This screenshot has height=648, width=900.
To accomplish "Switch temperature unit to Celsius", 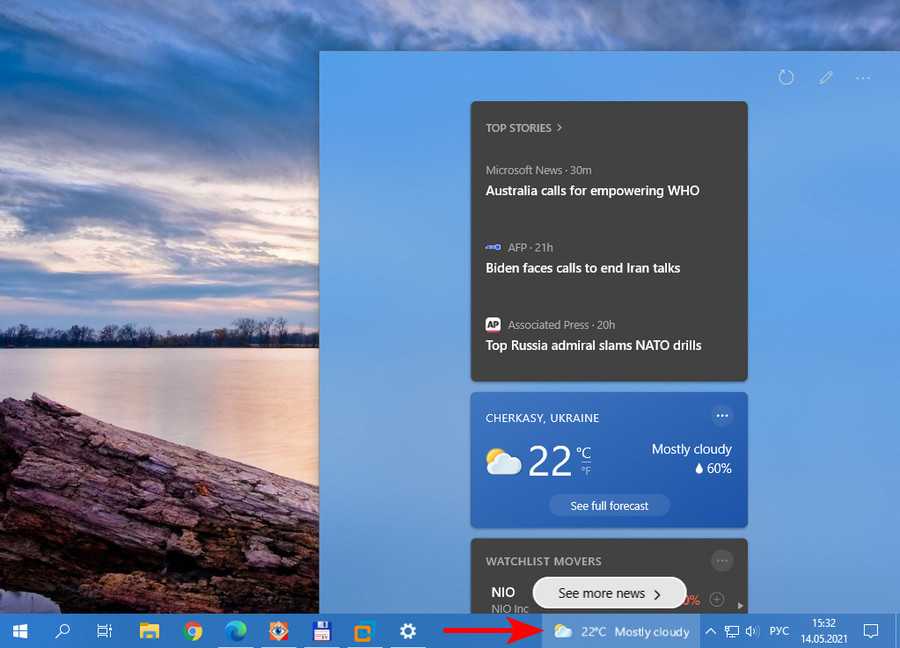I will [584, 453].
